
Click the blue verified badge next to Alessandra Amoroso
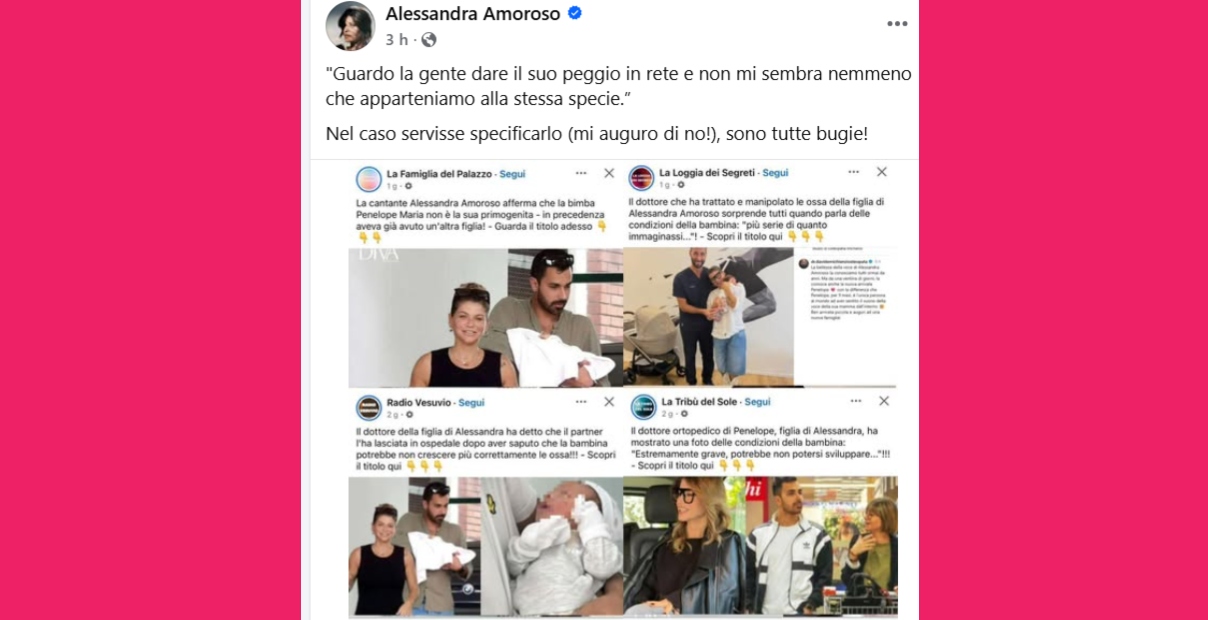(575, 13)
